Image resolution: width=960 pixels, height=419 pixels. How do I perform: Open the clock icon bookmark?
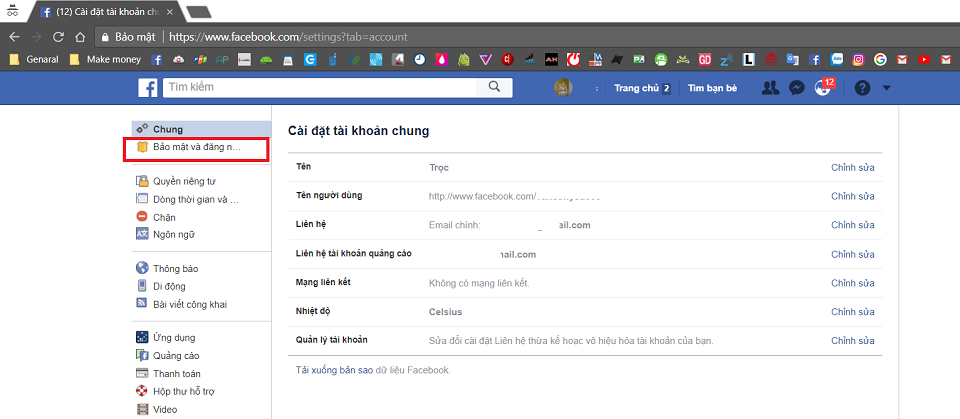point(419,59)
